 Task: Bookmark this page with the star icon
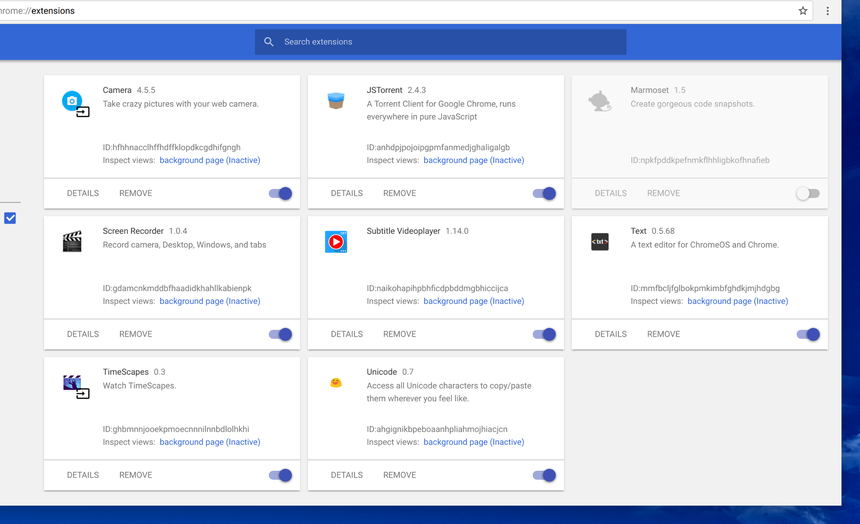click(x=803, y=10)
